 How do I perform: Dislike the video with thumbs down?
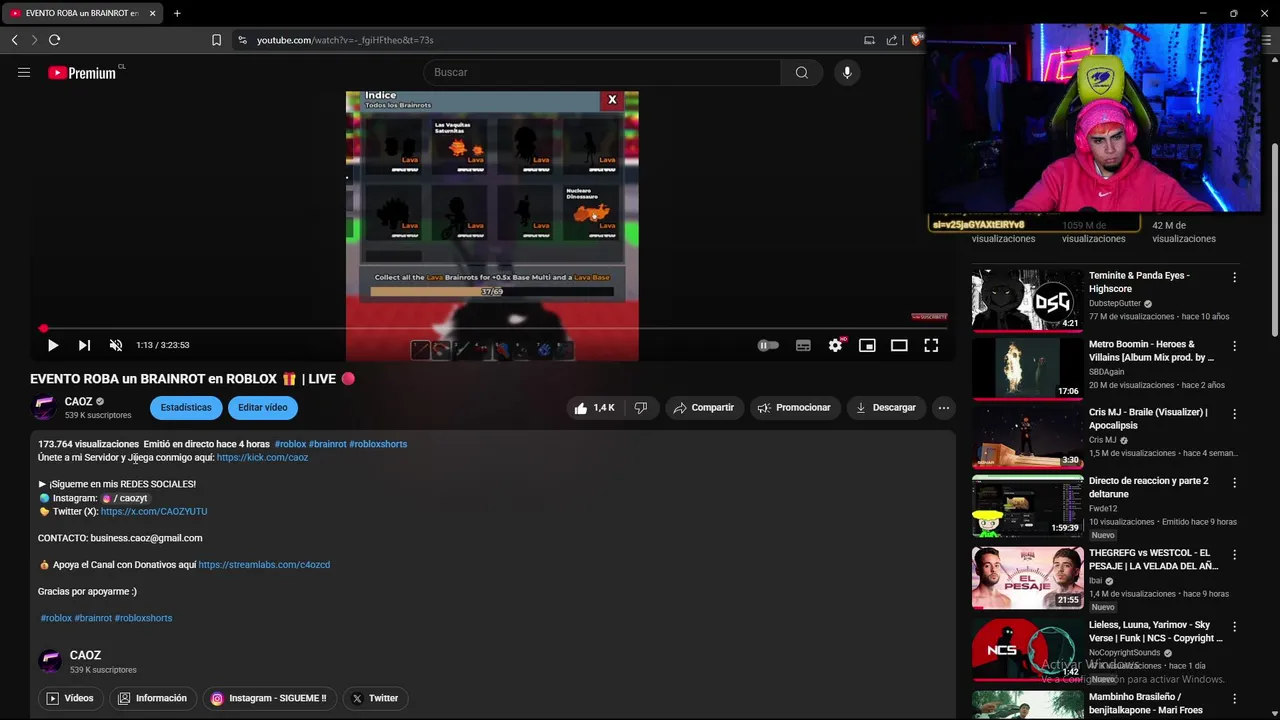click(641, 408)
